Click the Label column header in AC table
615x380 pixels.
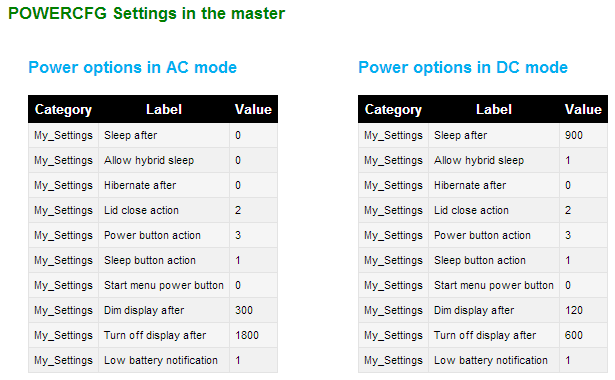164,109
